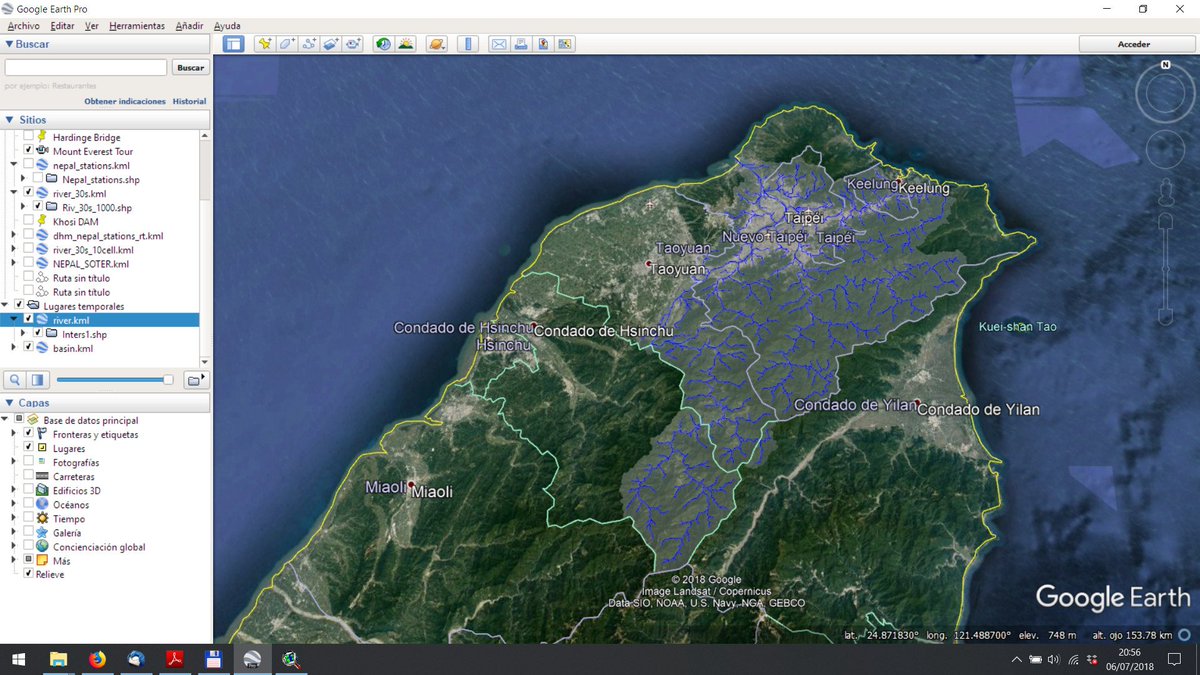Expand the Inters1.shp folder
Image resolution: width=1200 pixels, height=675 pixels.
[23, 333]
